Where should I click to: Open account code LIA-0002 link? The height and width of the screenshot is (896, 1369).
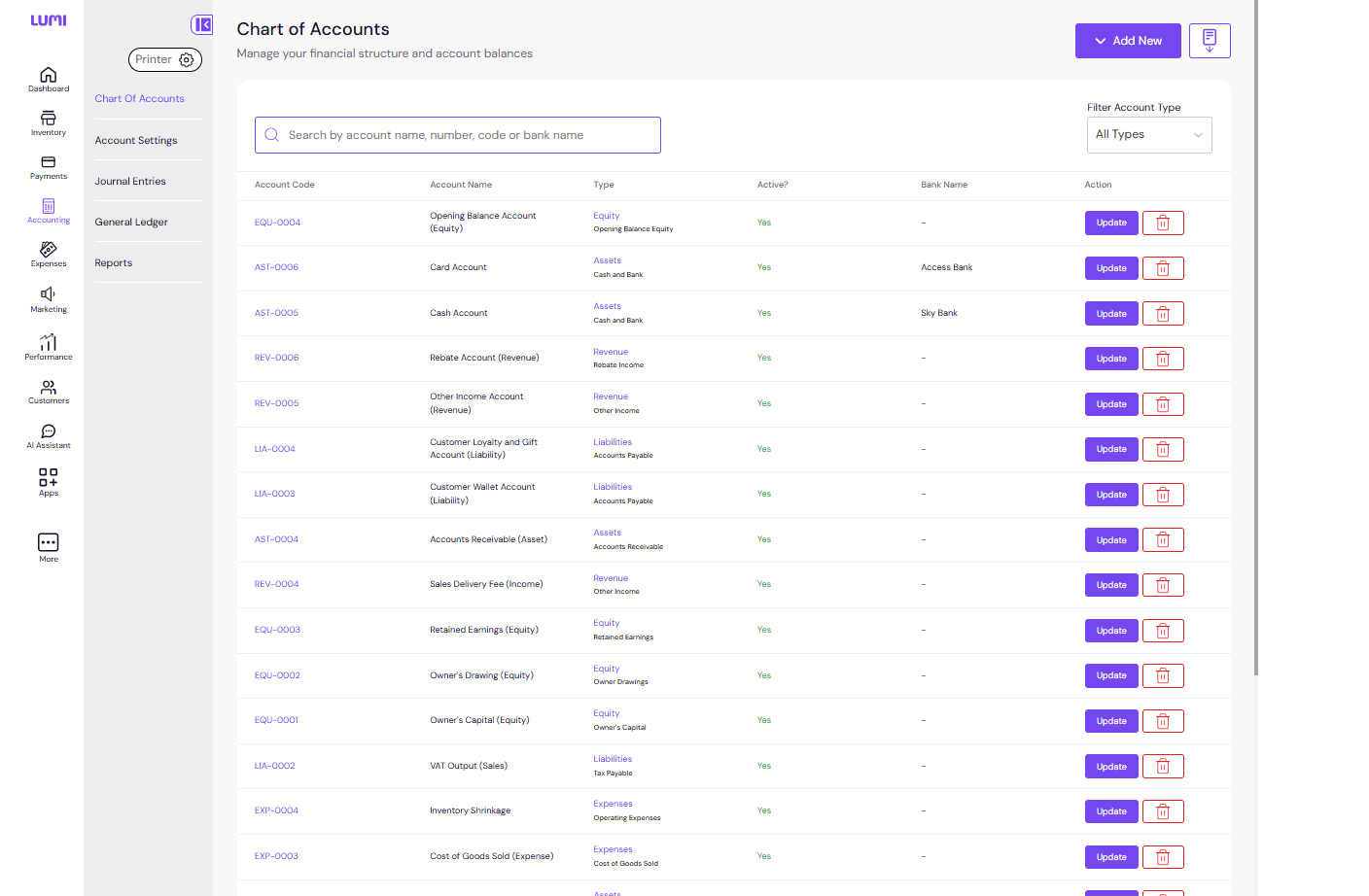(x=274, y=766)
